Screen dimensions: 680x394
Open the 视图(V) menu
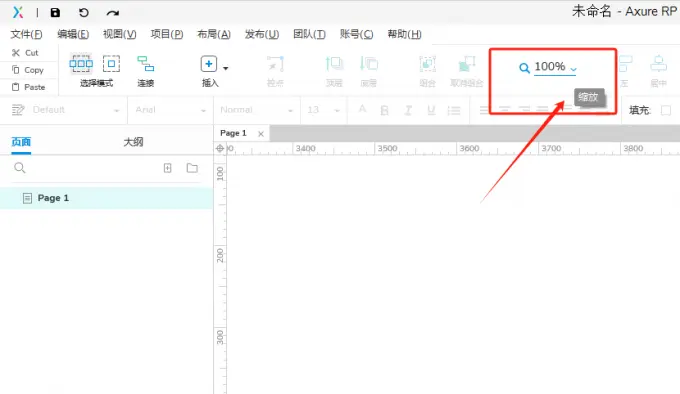119,34
